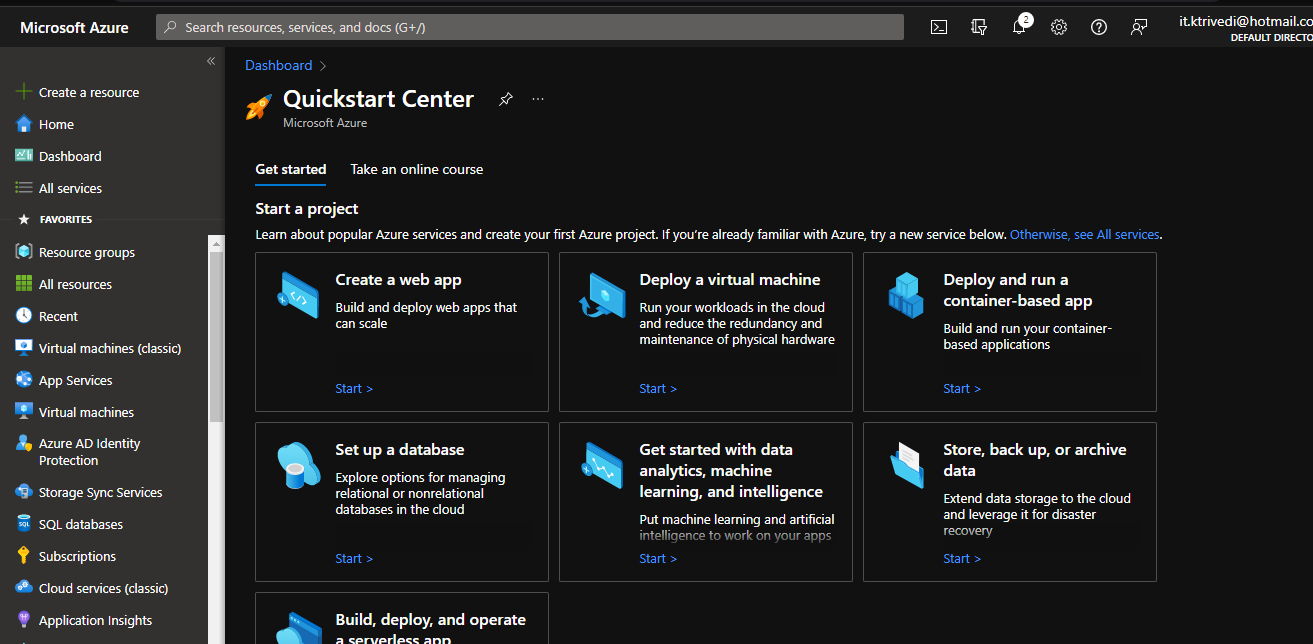Click the sidebar vertical scrollbar
1313x644 pixels.
(216, 330)
